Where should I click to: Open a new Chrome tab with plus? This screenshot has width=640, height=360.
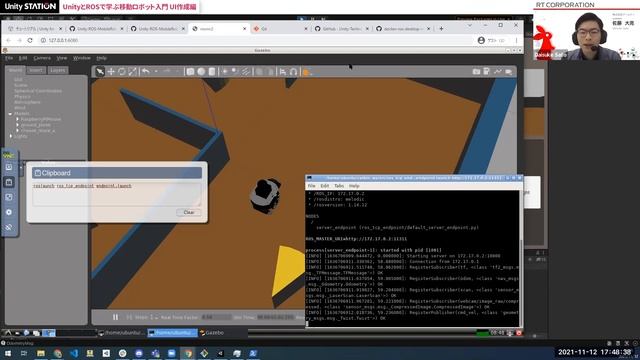click(x=441, y=29)
